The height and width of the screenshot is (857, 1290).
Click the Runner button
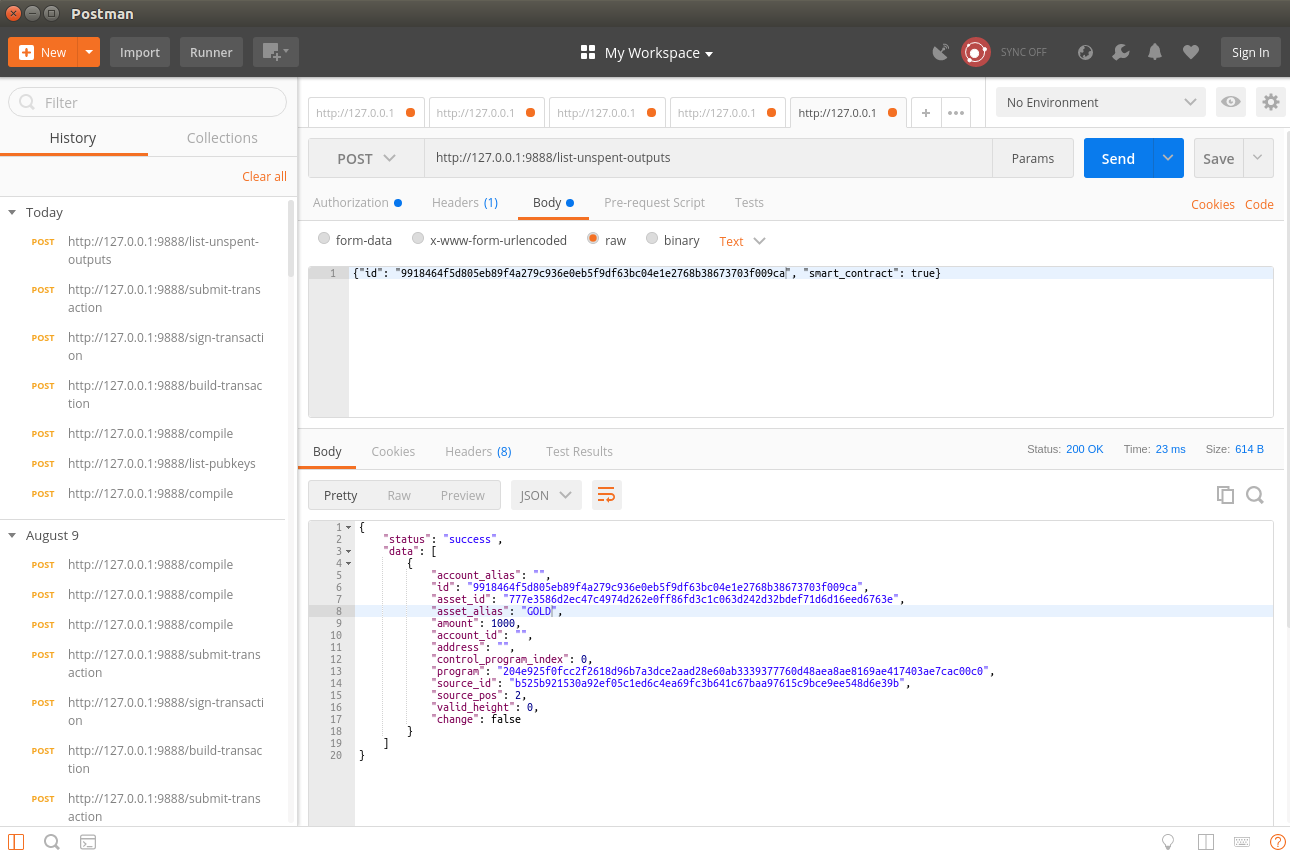coord(211,52)
